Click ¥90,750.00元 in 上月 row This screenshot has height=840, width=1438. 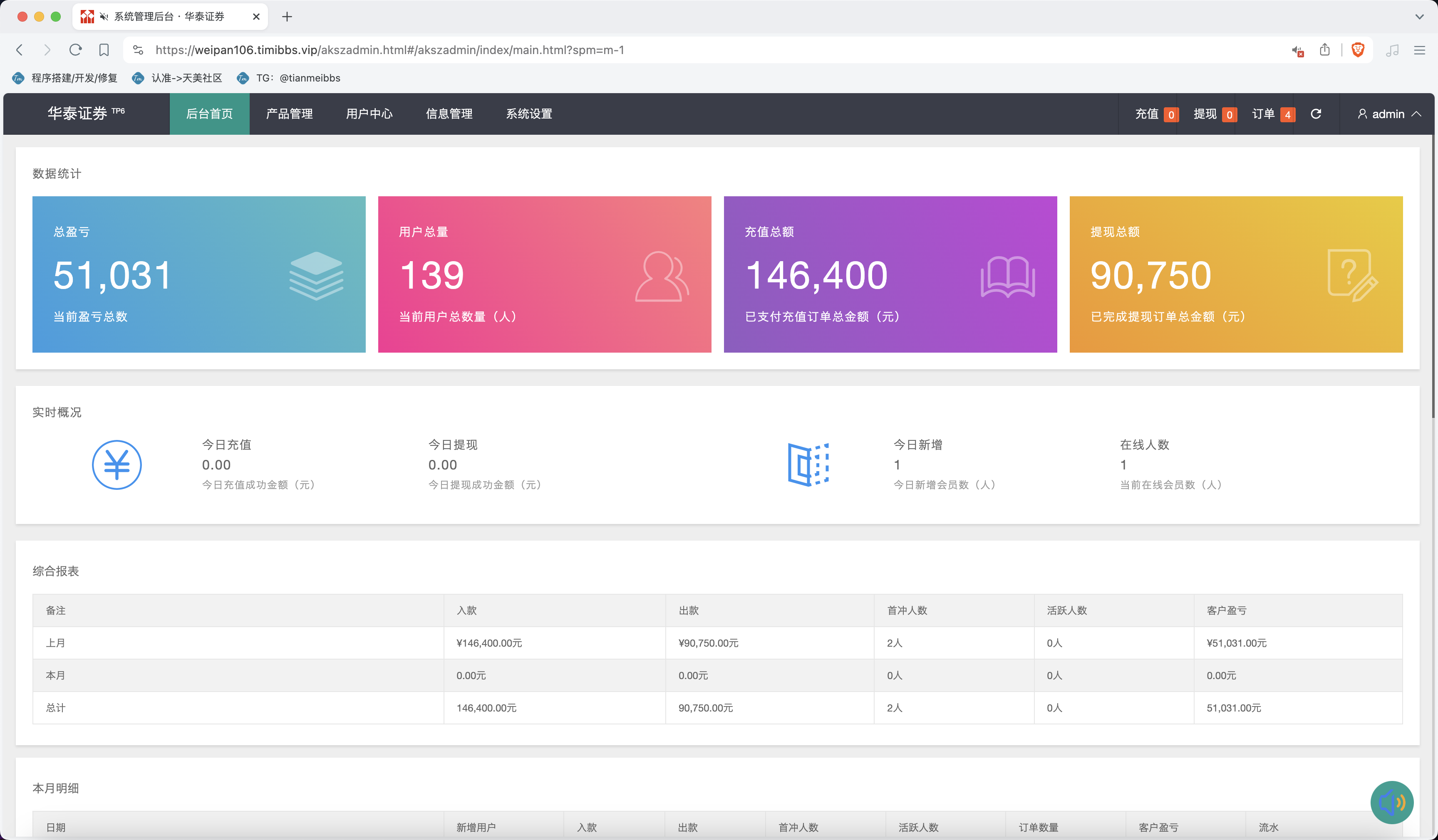(x=708, y=643)
